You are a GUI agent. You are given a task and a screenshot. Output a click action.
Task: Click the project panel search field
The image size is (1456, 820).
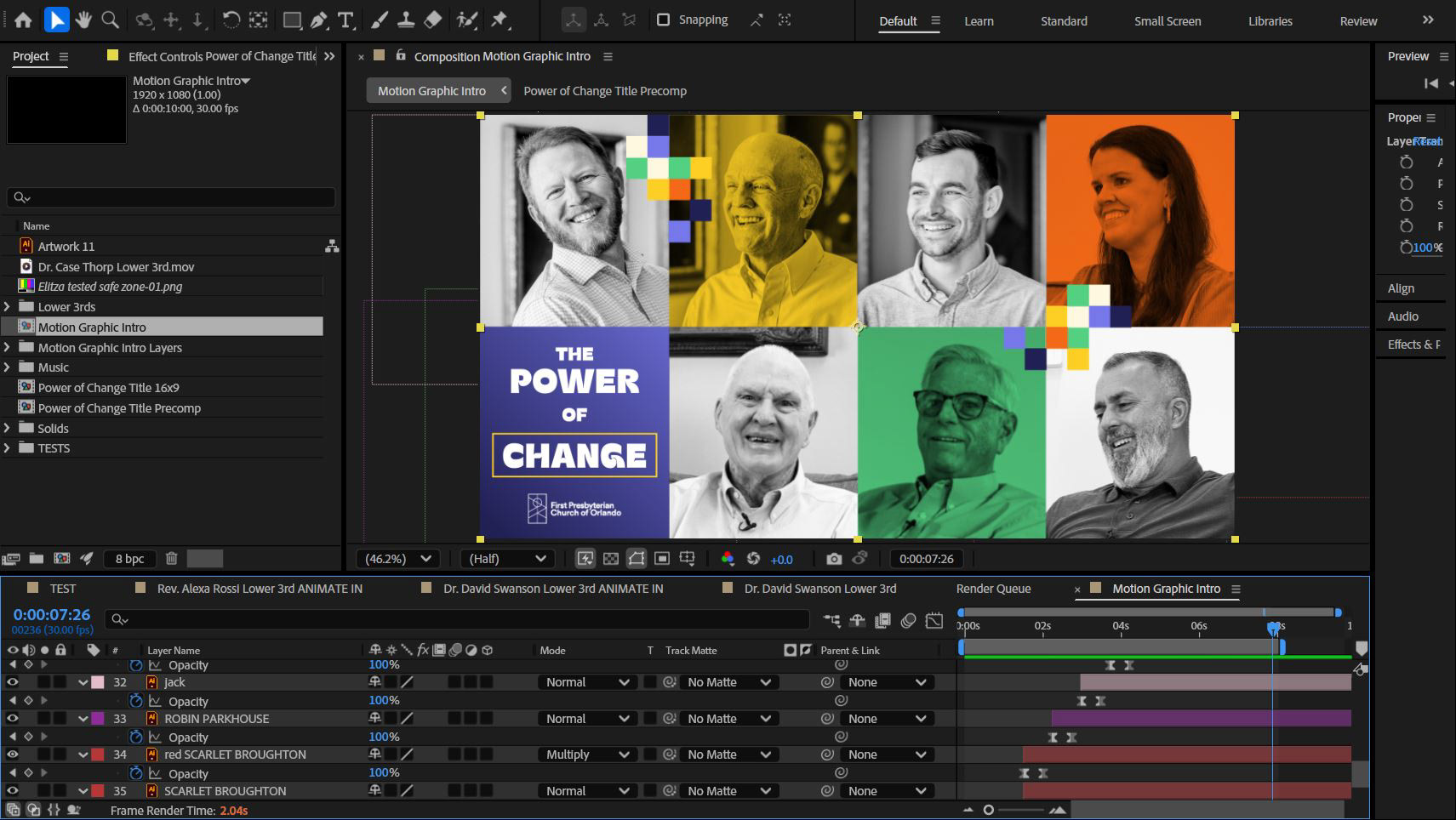tap(170, 197)
